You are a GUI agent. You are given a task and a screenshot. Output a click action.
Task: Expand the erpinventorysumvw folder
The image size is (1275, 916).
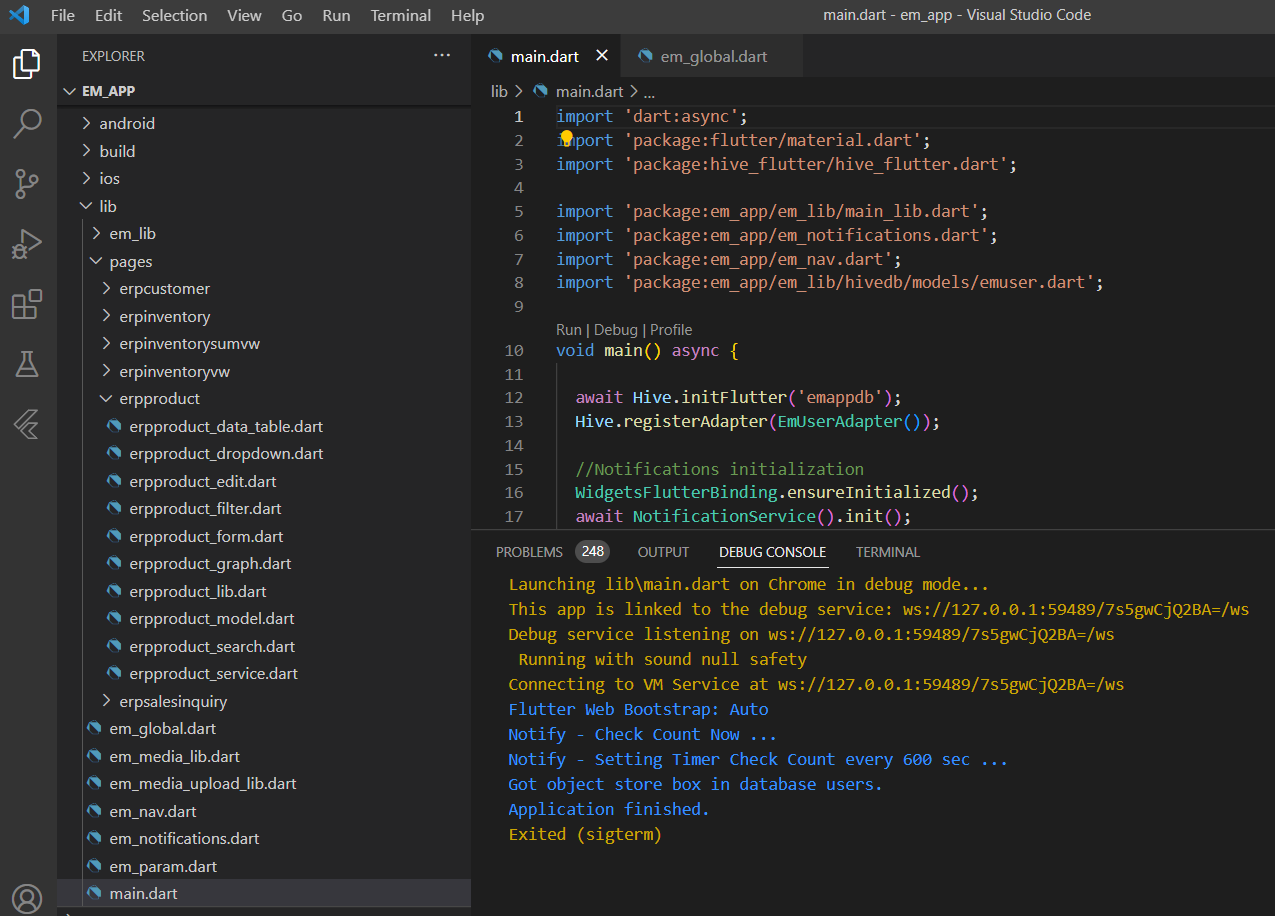click(107, 344)
